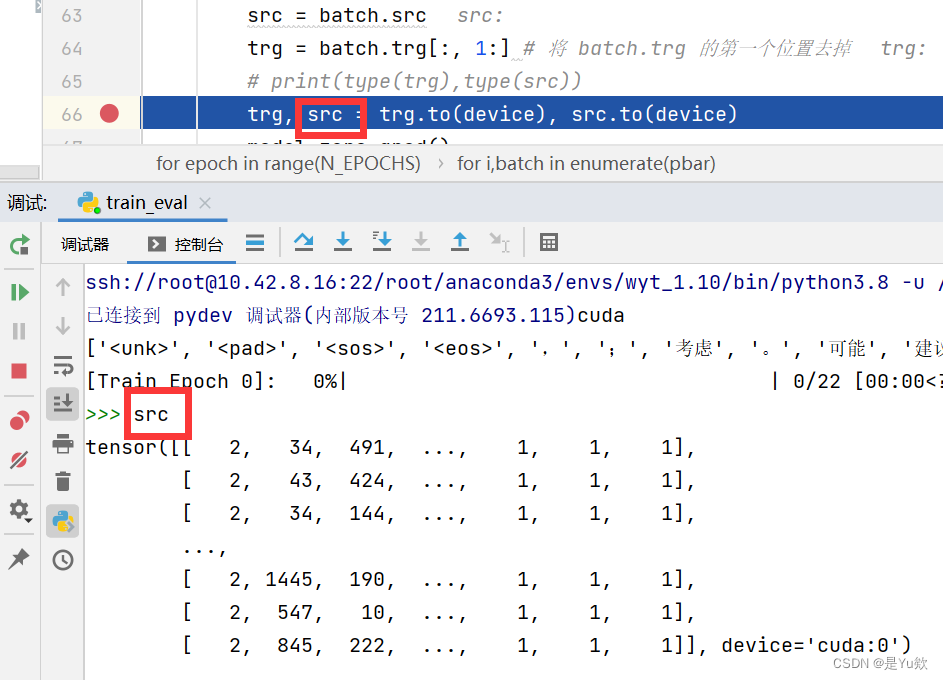943x680 pixels.
Task: Open evaluate expression calculator
Action: 548,242
